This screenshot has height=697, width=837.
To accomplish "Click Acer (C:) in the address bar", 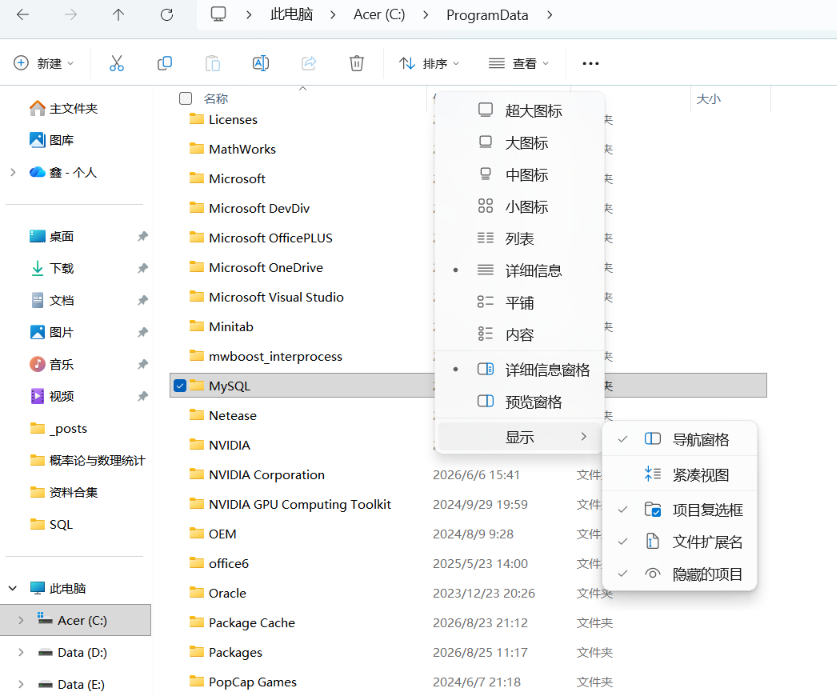I will tap(379, 14).
